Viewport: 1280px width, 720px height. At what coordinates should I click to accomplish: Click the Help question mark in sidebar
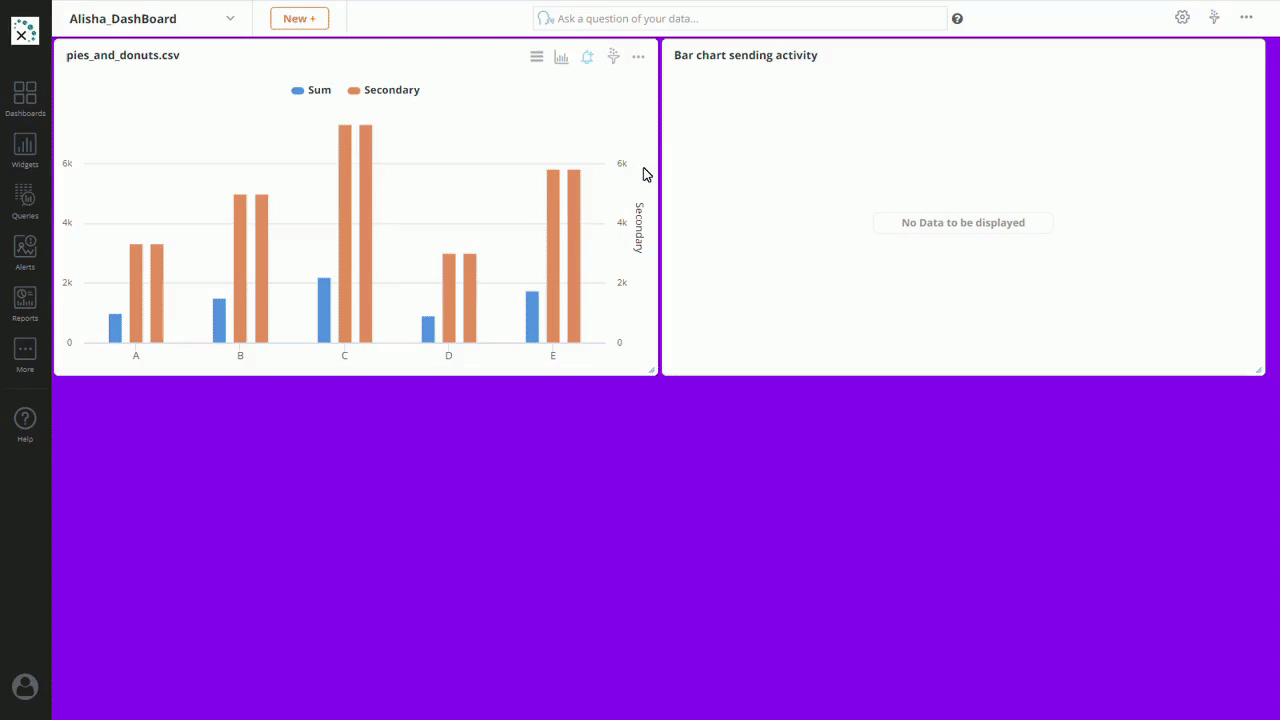tap(25, 423)
